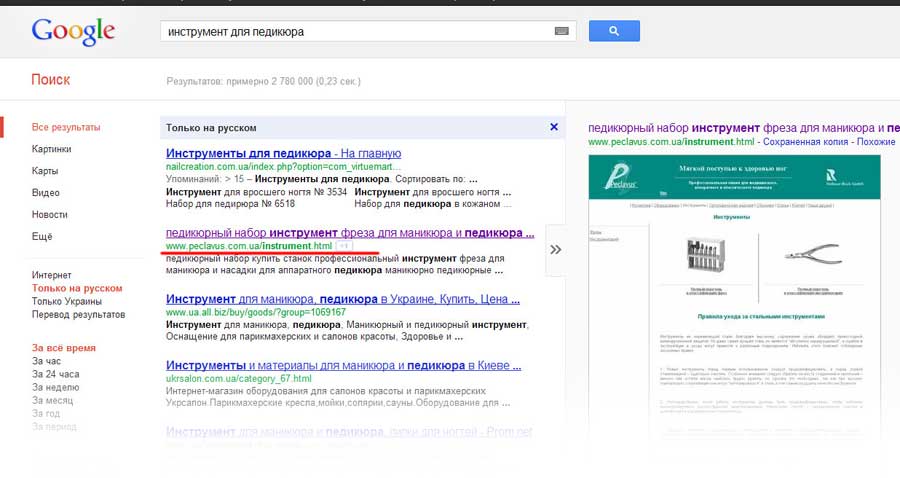Click the nailcreation.com.ua URL text
Image resolution: width=900 pixels, height=478 pixels.
[x=284, y=166]
